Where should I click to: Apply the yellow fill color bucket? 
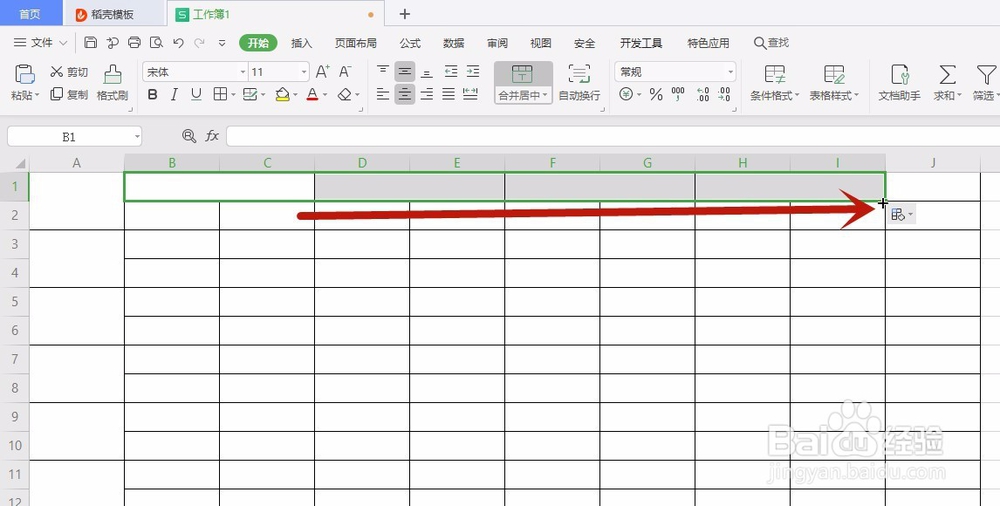(283, 94)
